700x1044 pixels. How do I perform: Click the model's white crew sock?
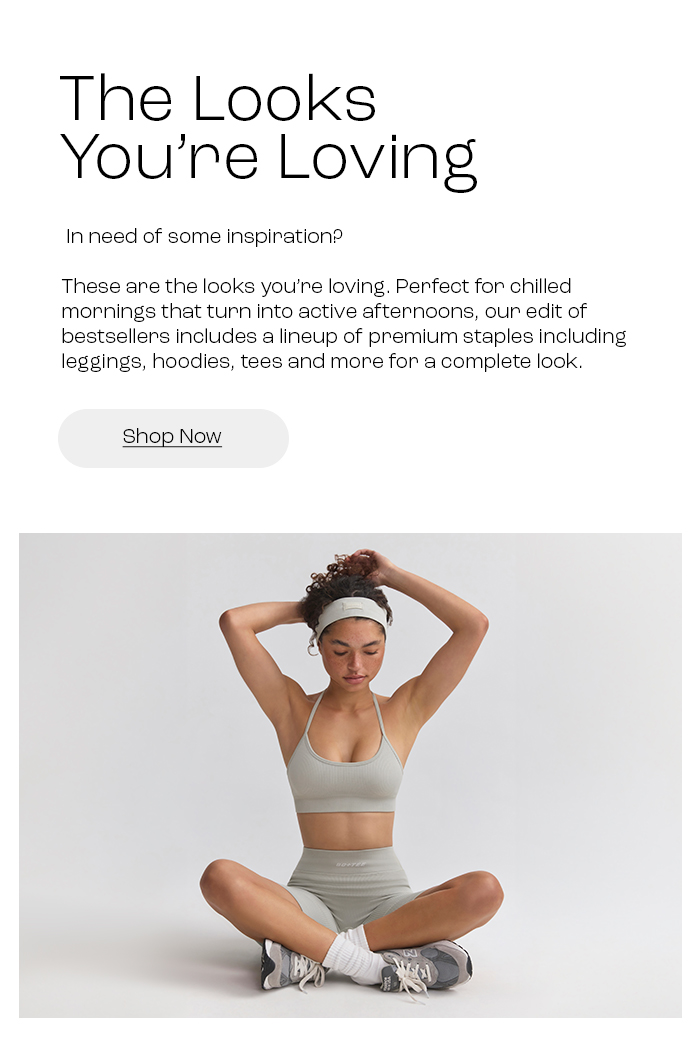coord(353,955)
